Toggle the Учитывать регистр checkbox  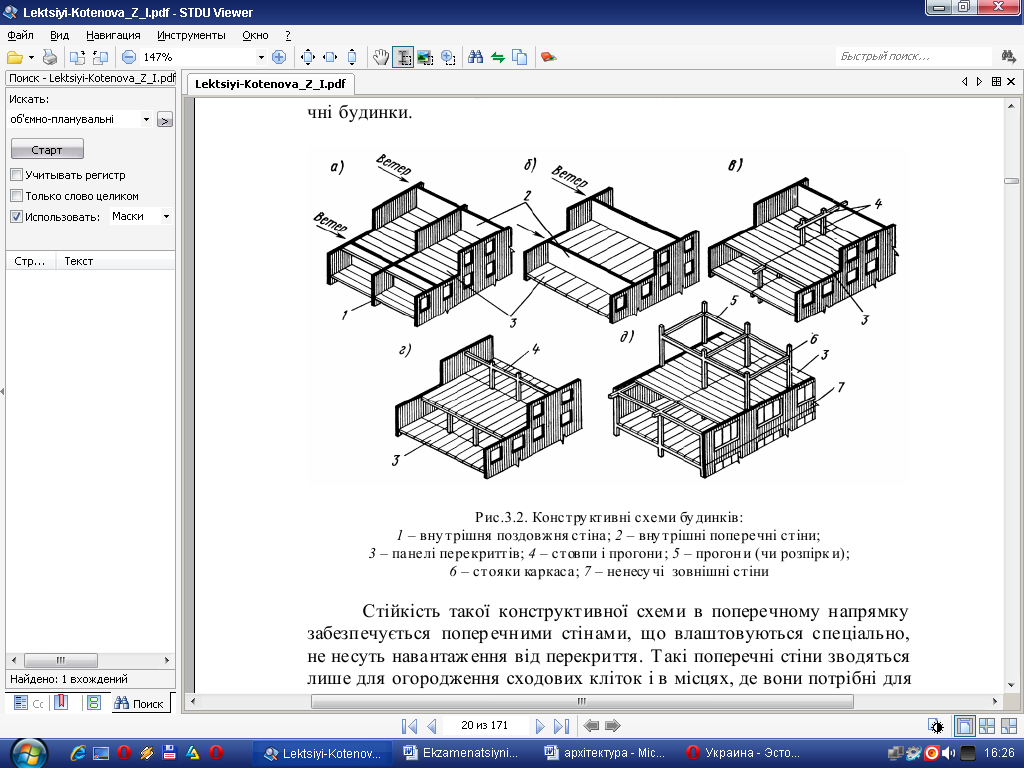coord(17,175)
